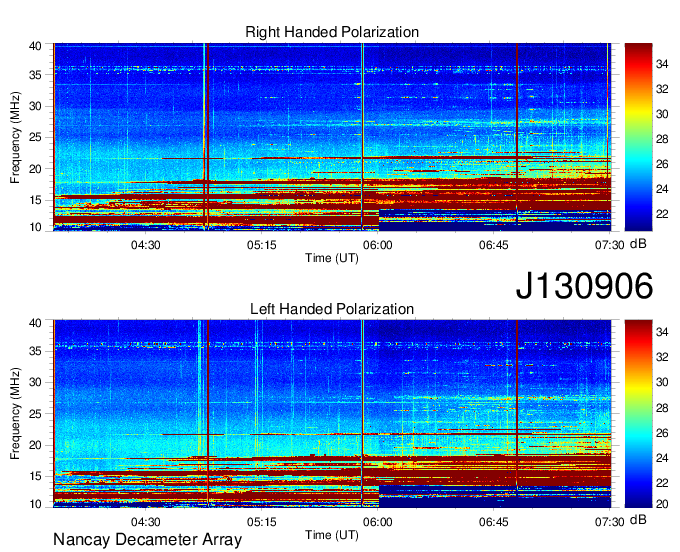Click "Time (UT)" label under right-handed plot
Screen dimensions: 680x552
(332, 258)
